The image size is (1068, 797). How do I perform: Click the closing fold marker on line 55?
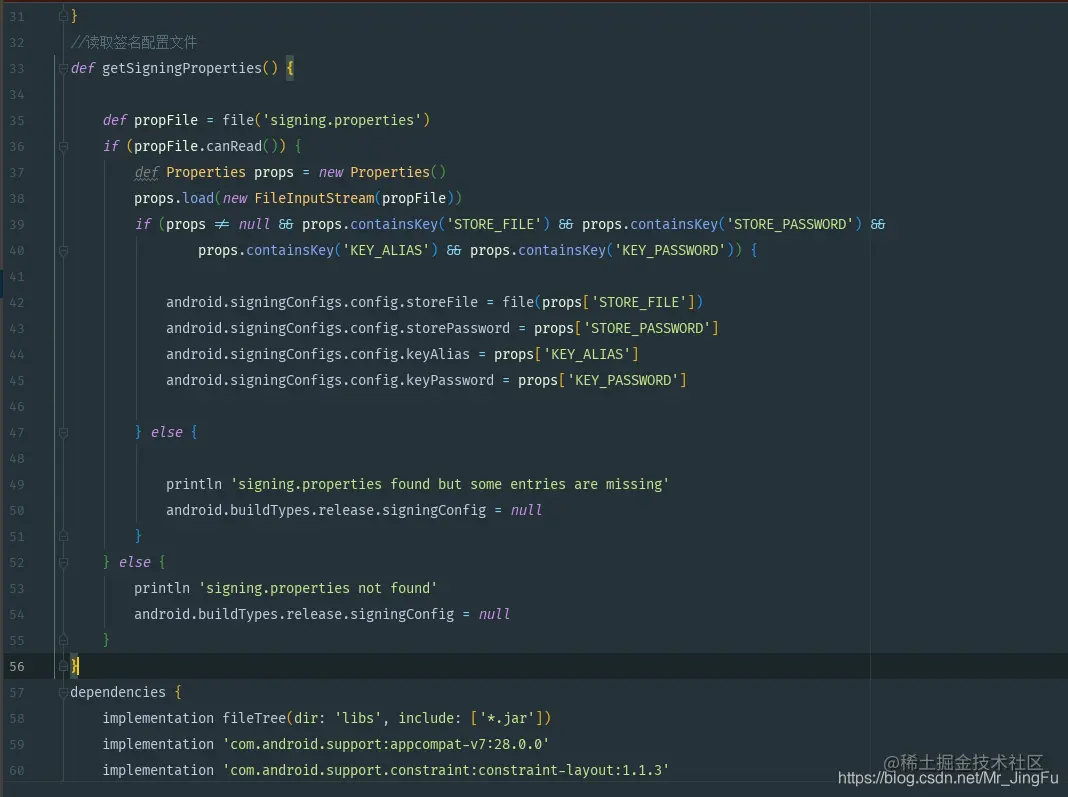tap(63, 640)
